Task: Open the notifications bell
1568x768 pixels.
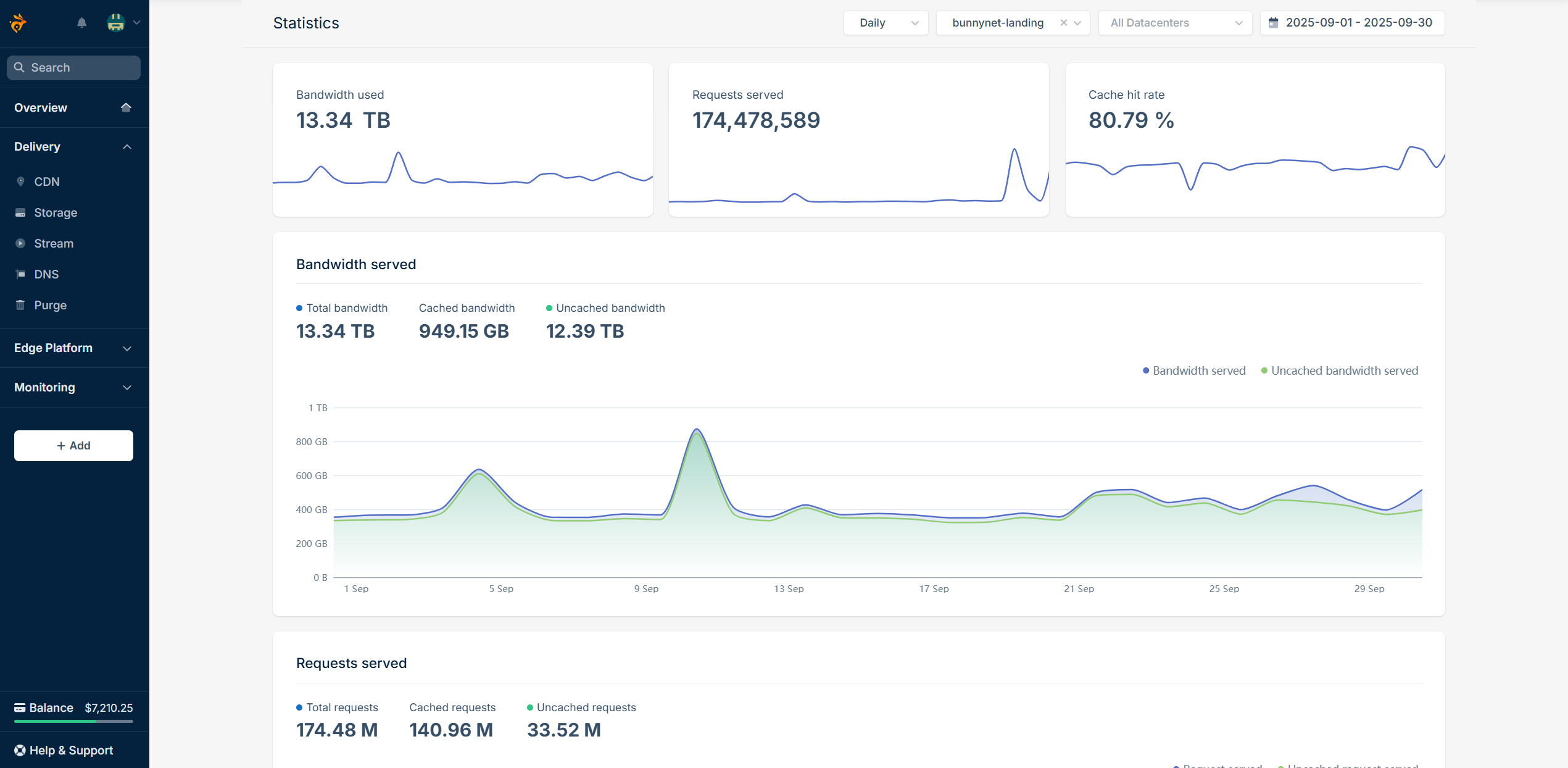Action: pyautogui.click(x=81, y=23)
